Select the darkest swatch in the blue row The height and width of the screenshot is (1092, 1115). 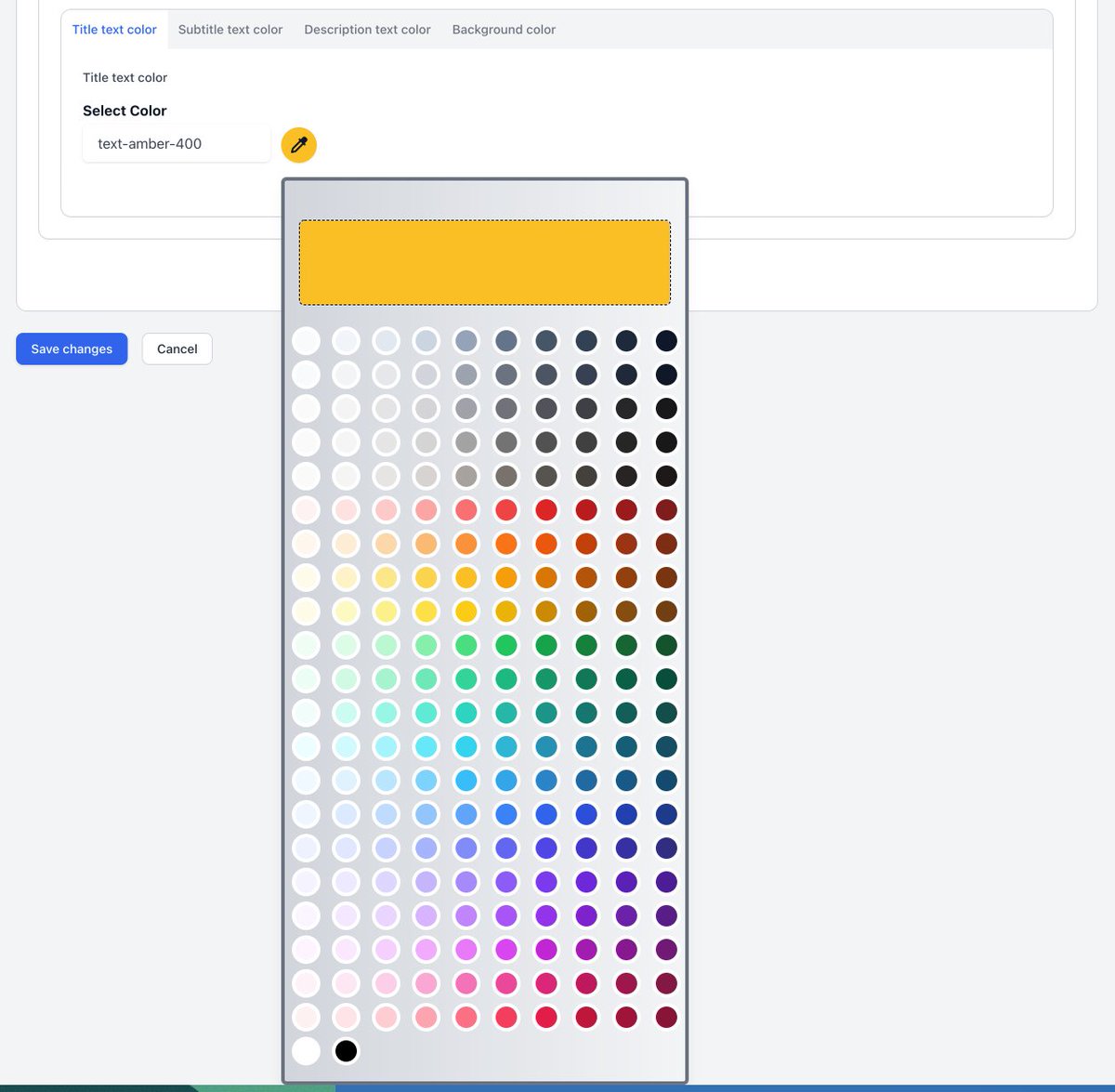[666, 814]
